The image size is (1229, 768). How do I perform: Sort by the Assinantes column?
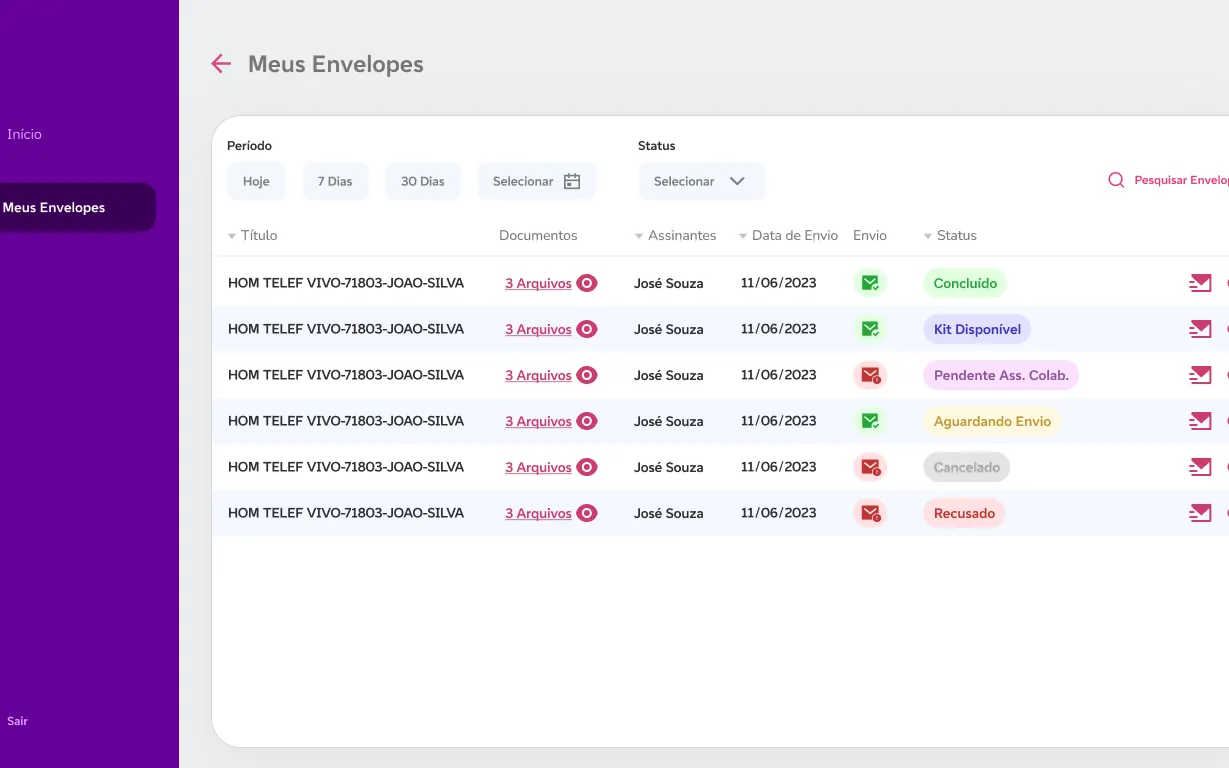pyautogui.click(x=675, y=236)
